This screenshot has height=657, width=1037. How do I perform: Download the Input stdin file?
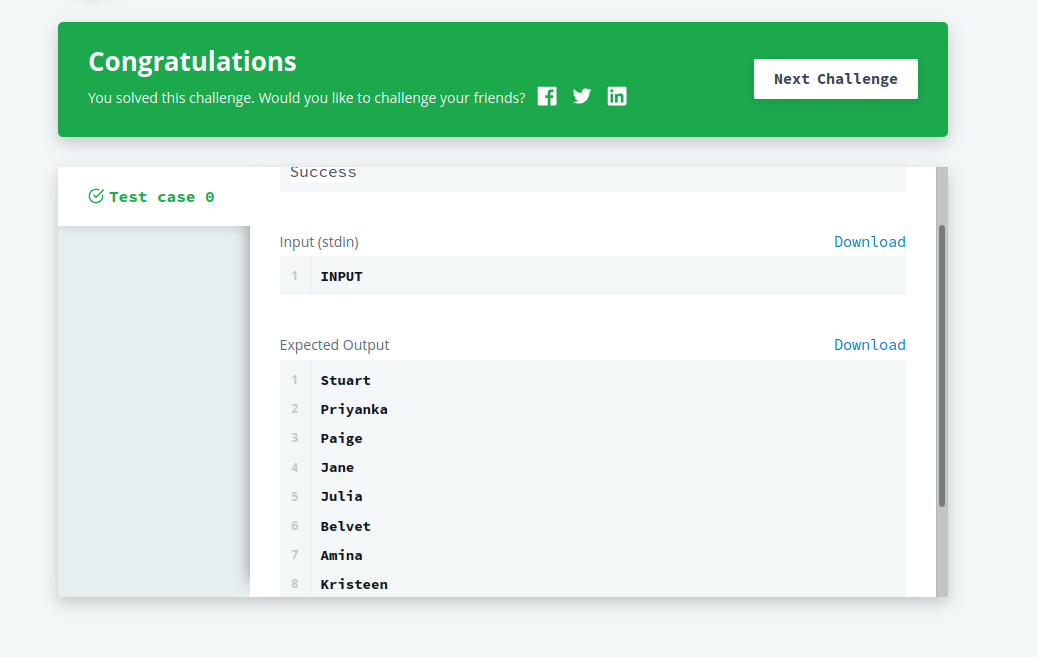coord(869,241)
